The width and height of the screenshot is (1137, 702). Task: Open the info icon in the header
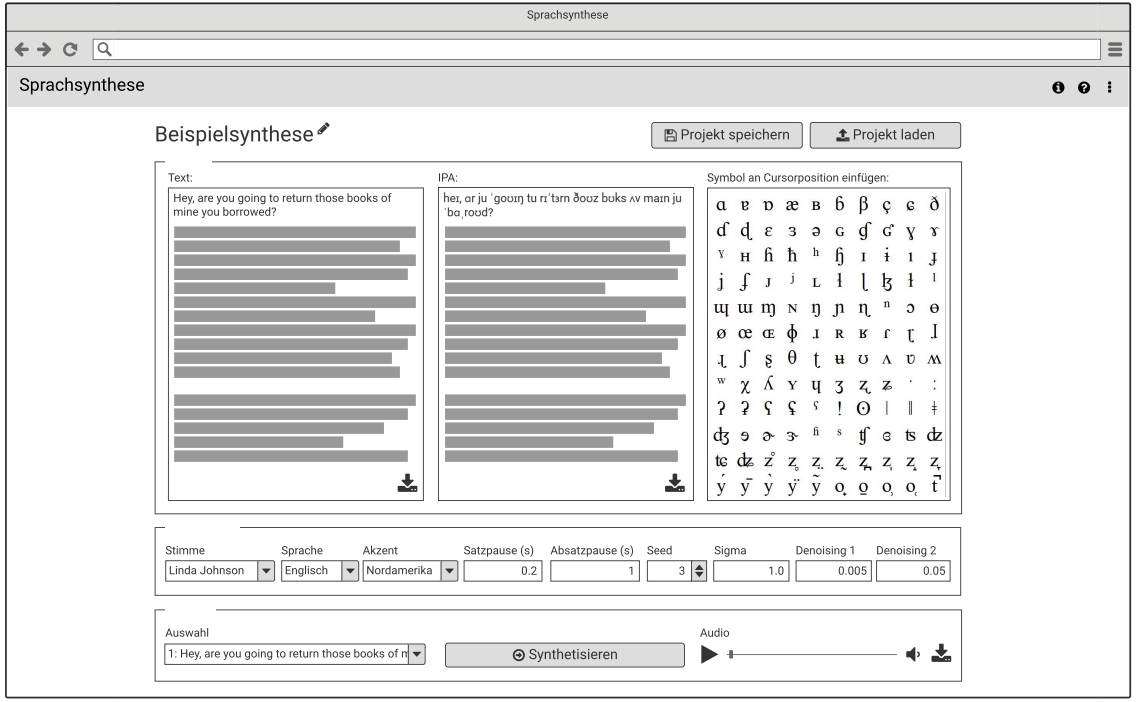click(1057, 88)
